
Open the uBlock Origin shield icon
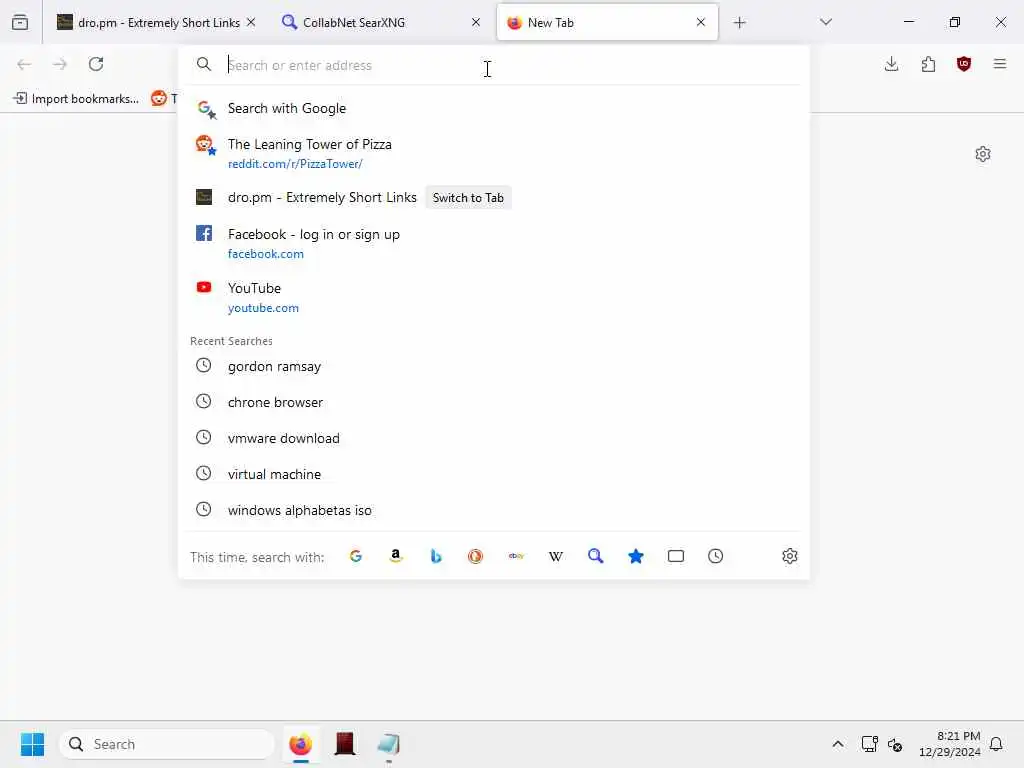coord(964,64)
